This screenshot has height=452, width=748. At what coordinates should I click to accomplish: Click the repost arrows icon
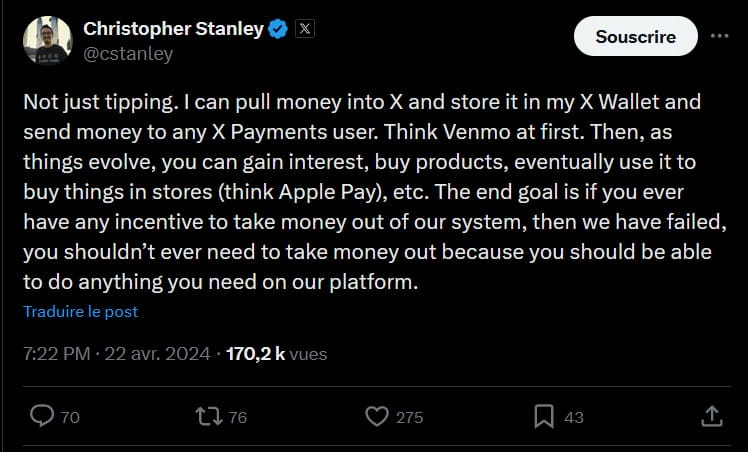[207, 416]
